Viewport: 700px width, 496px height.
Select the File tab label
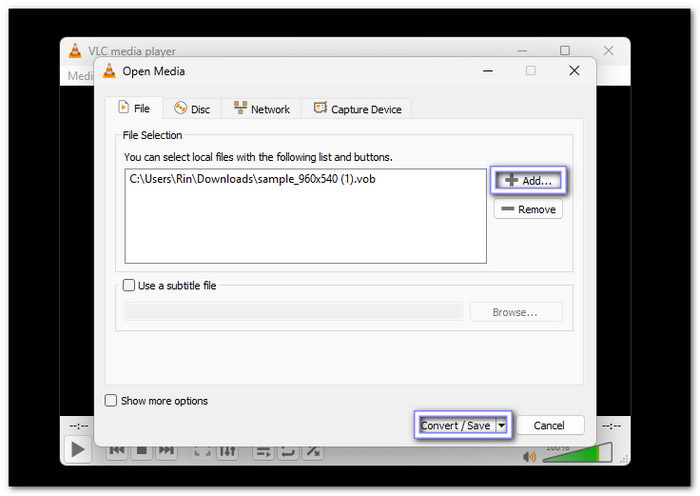(x=142, y=108)
